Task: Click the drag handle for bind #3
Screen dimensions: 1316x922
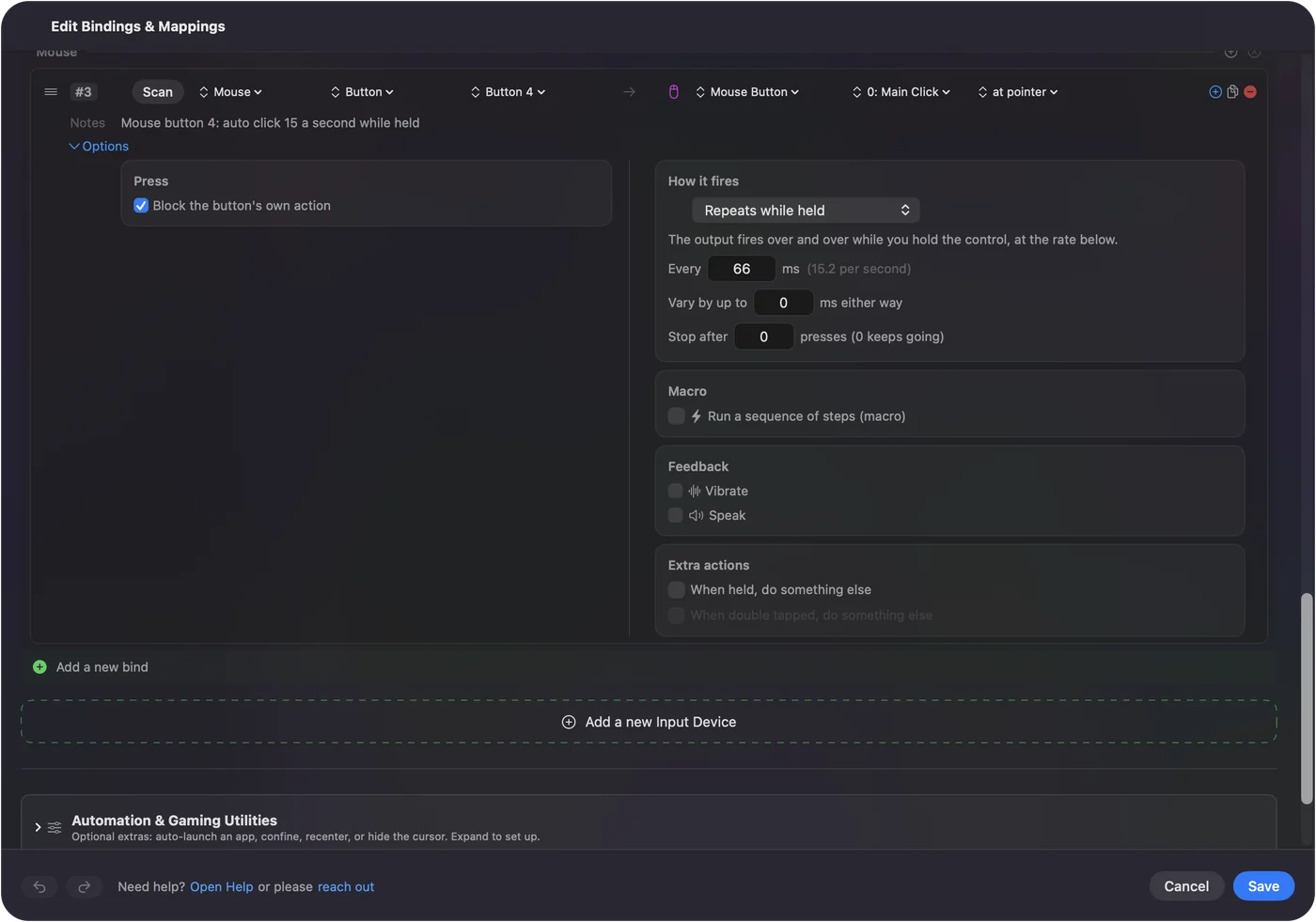Action: click(51, 92)
